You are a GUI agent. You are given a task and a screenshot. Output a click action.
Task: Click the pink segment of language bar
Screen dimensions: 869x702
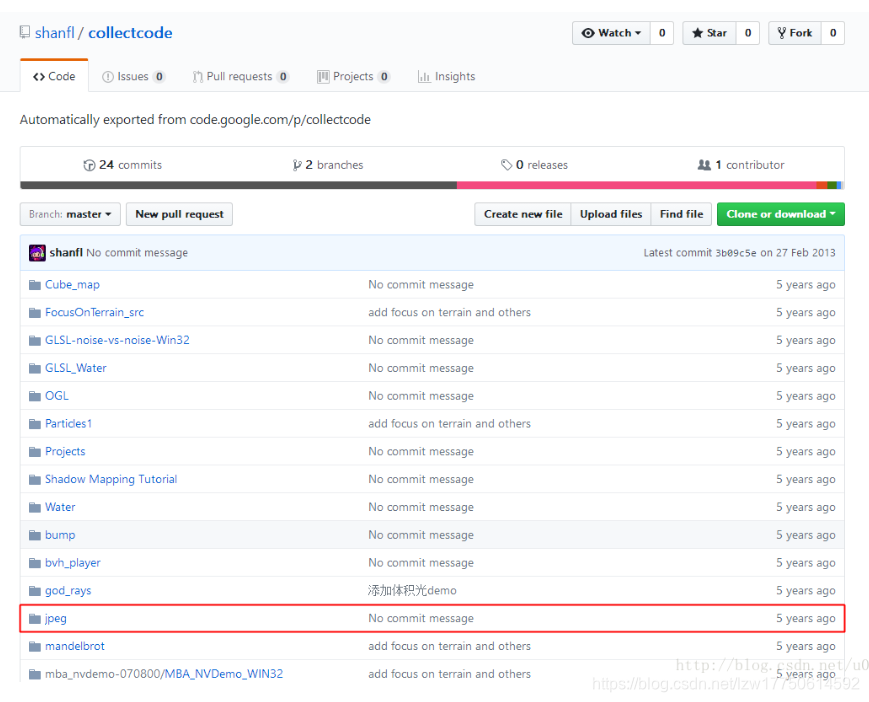point(636,185)
